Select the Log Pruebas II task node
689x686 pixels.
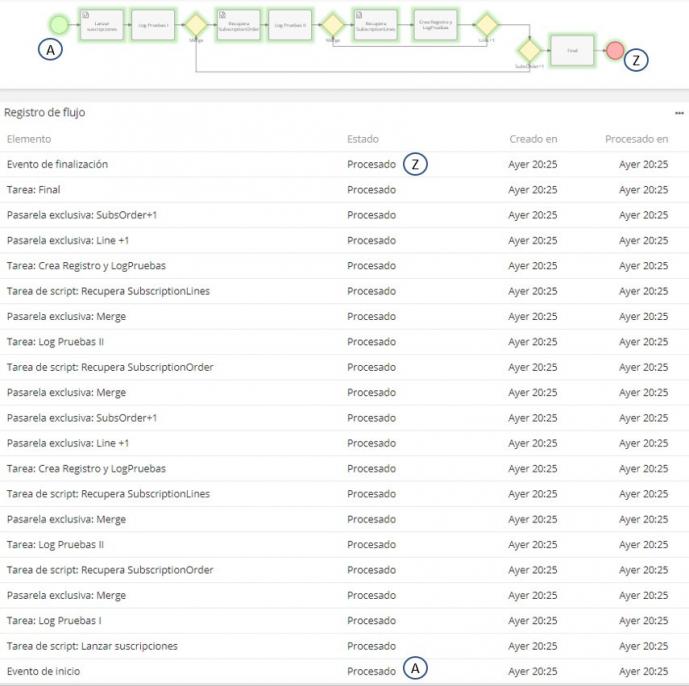point(290,25)
